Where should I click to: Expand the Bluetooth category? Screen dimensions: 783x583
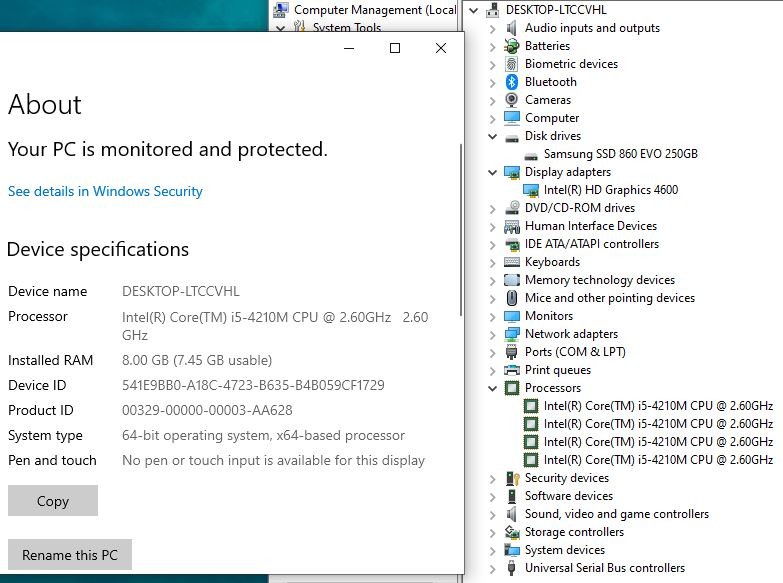pos(492,82)
